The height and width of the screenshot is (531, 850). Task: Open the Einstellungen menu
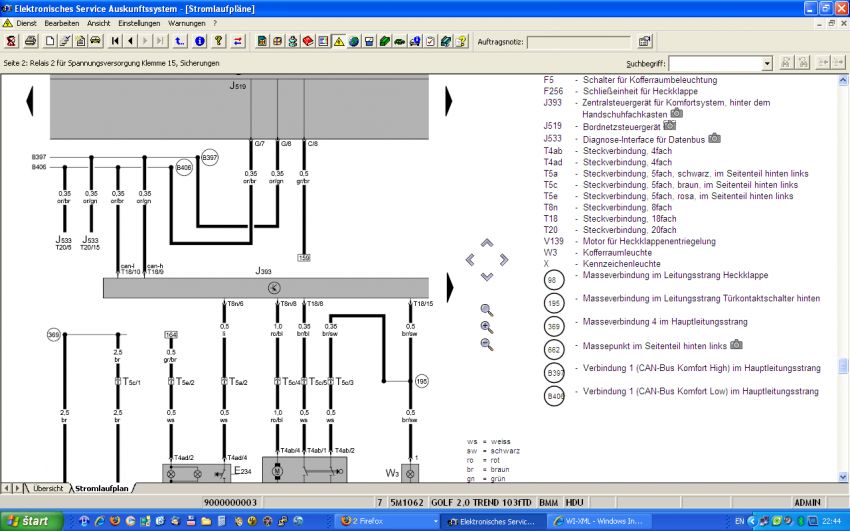[x=138, y=22]
